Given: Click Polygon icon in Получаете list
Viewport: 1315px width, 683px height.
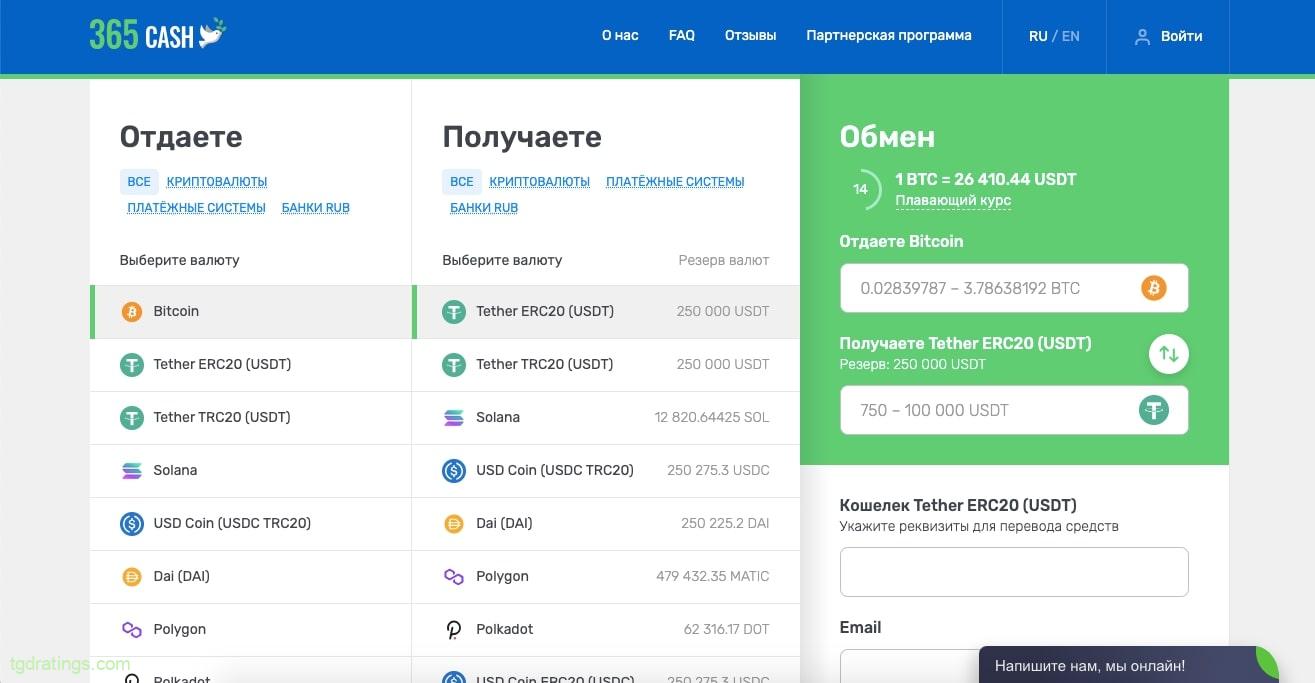Looking at the screenshot, I should tap(454, 577).
